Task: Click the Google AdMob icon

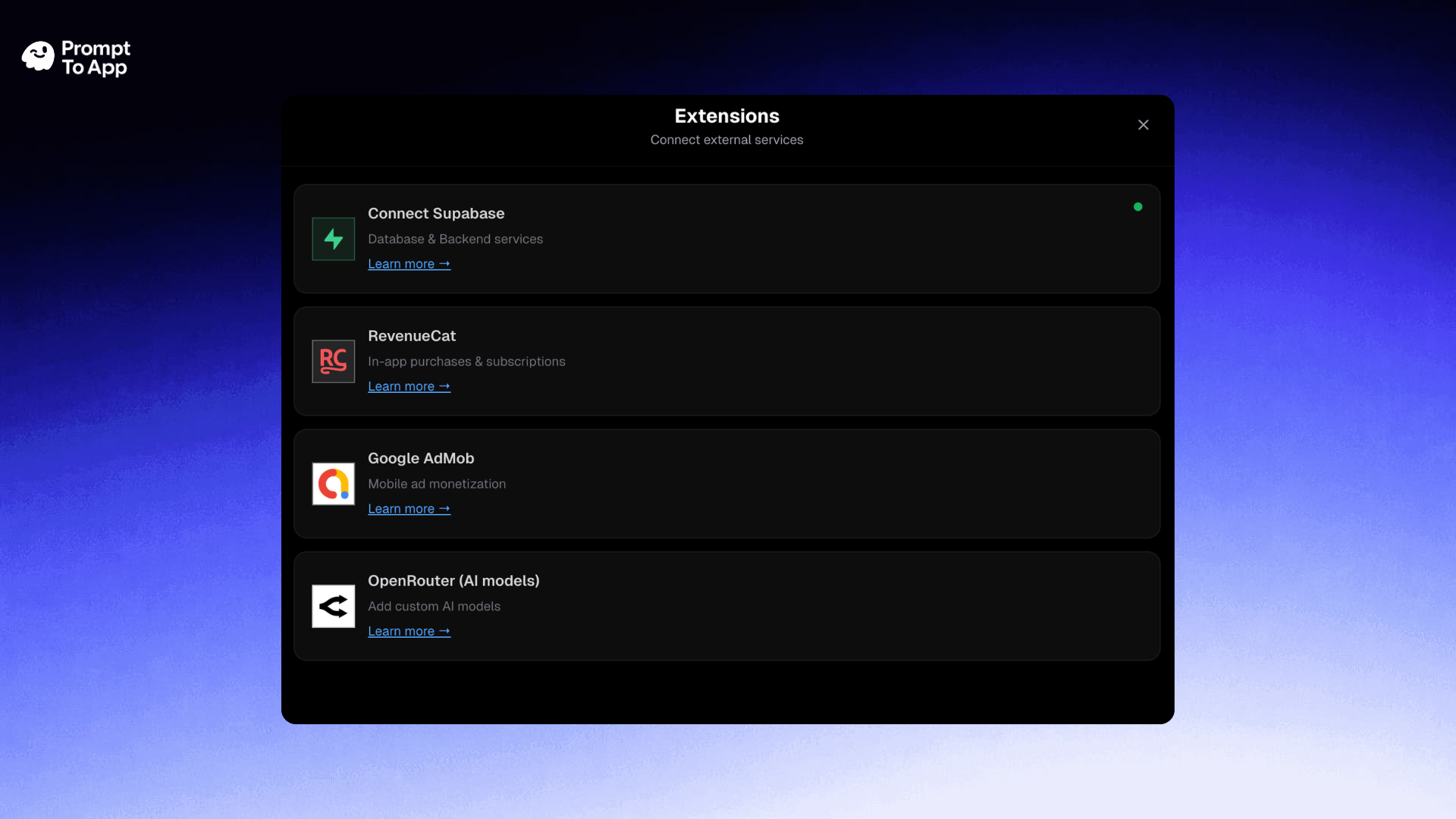Action: pos(333,483)
